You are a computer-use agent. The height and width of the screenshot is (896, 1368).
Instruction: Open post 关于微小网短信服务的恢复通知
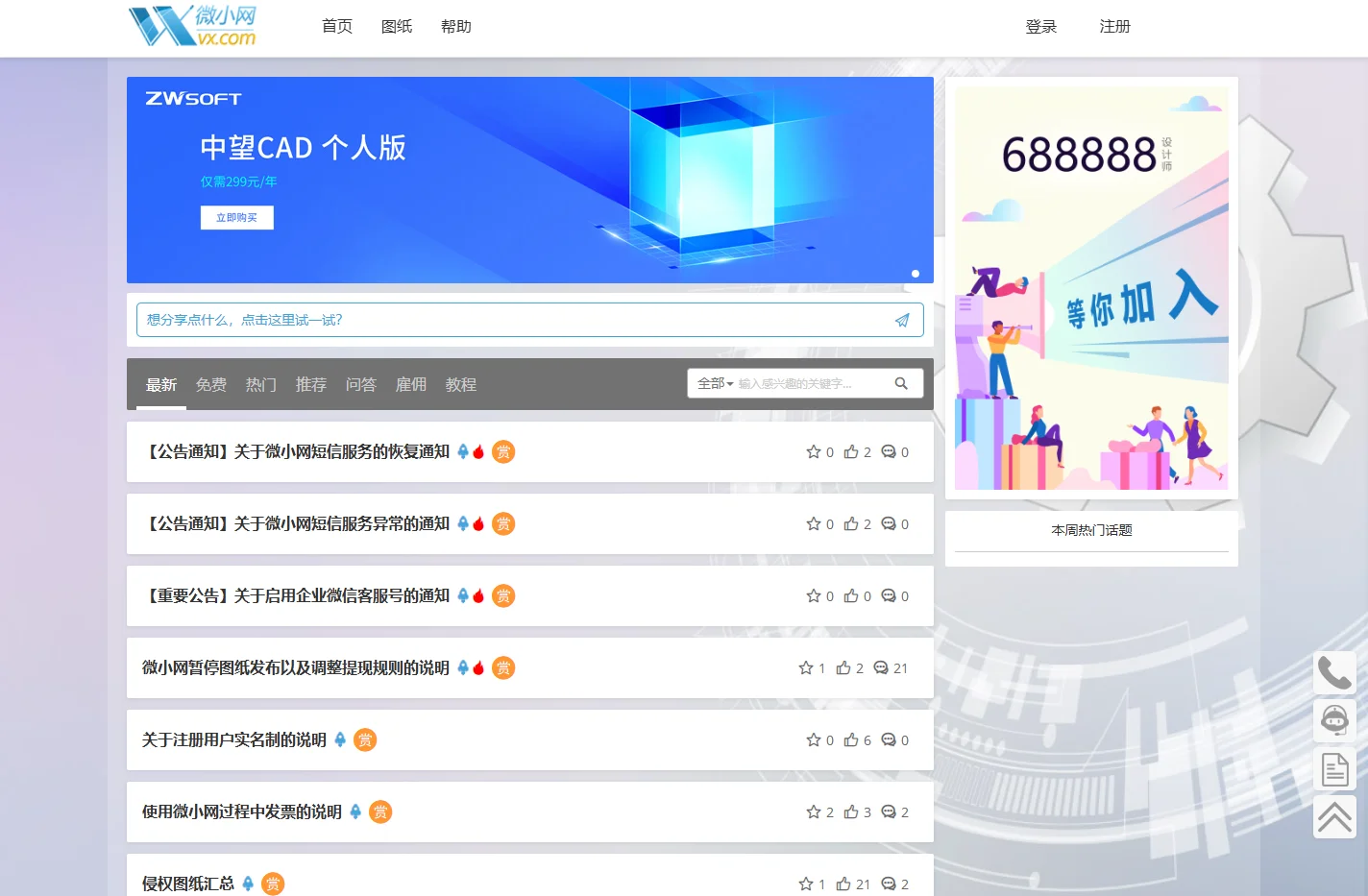pyautogui.click(x=296, y=452)
